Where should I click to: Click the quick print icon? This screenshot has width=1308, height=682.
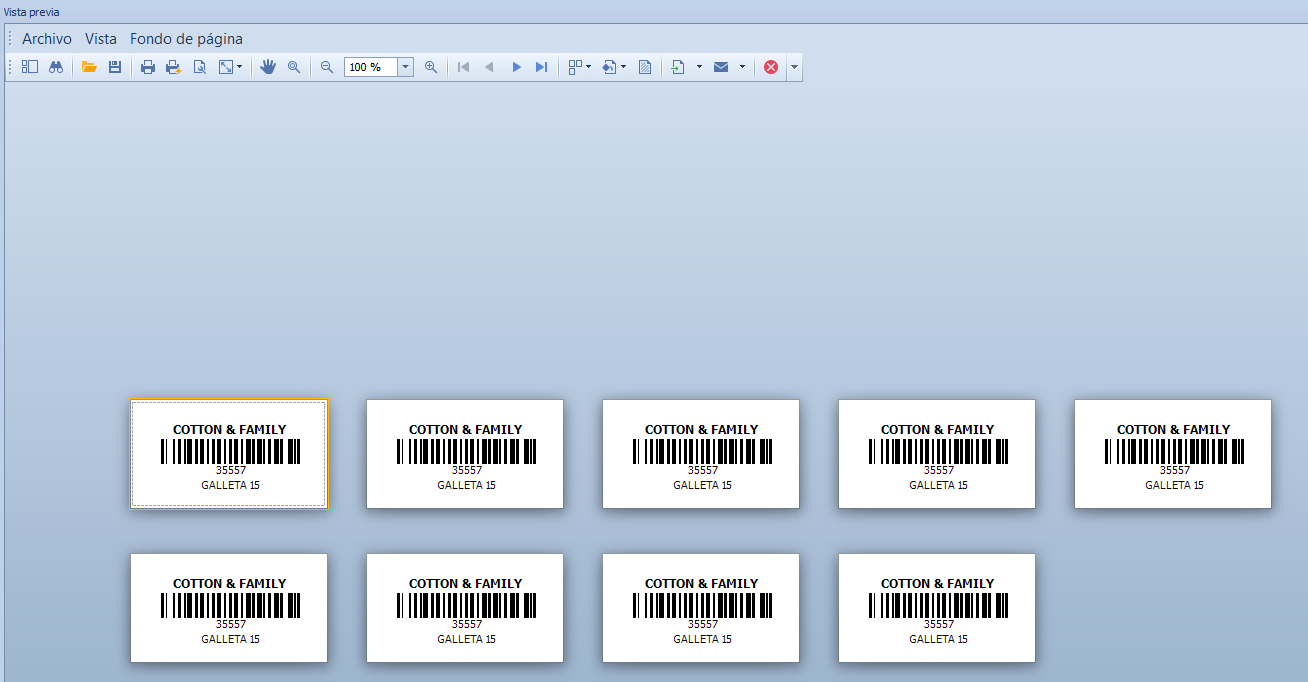(x=174, y=67)
